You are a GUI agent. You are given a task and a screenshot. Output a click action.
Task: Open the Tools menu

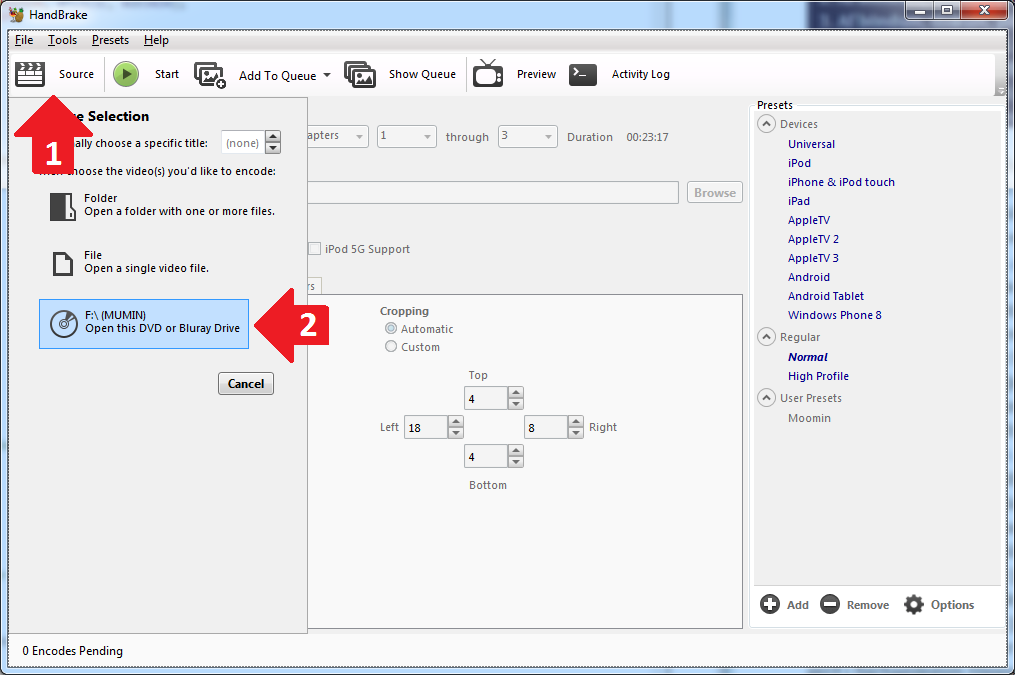[62, 40]
